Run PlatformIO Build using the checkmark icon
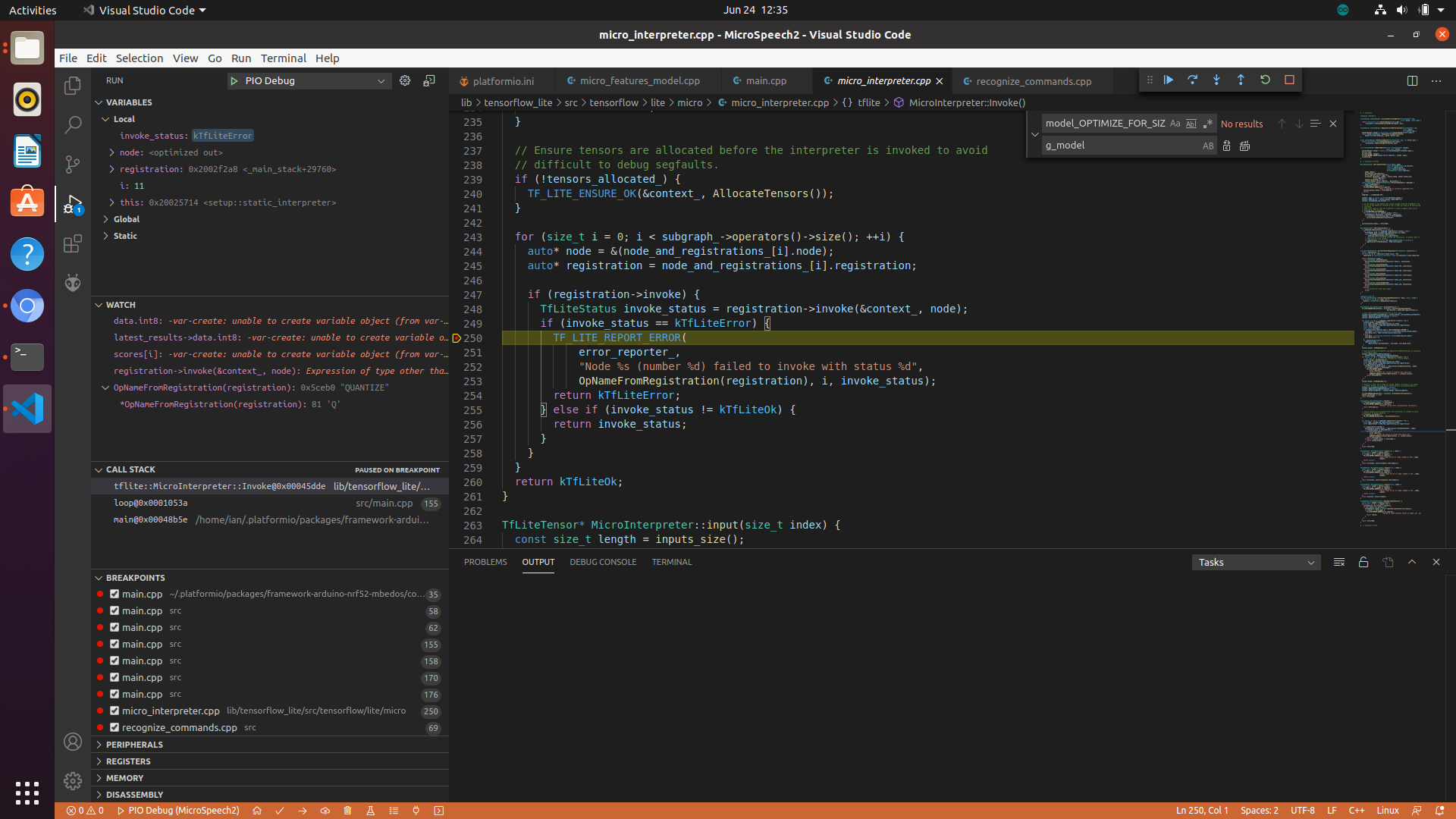Screen dimensions: 1456x819 coord(279,811)
